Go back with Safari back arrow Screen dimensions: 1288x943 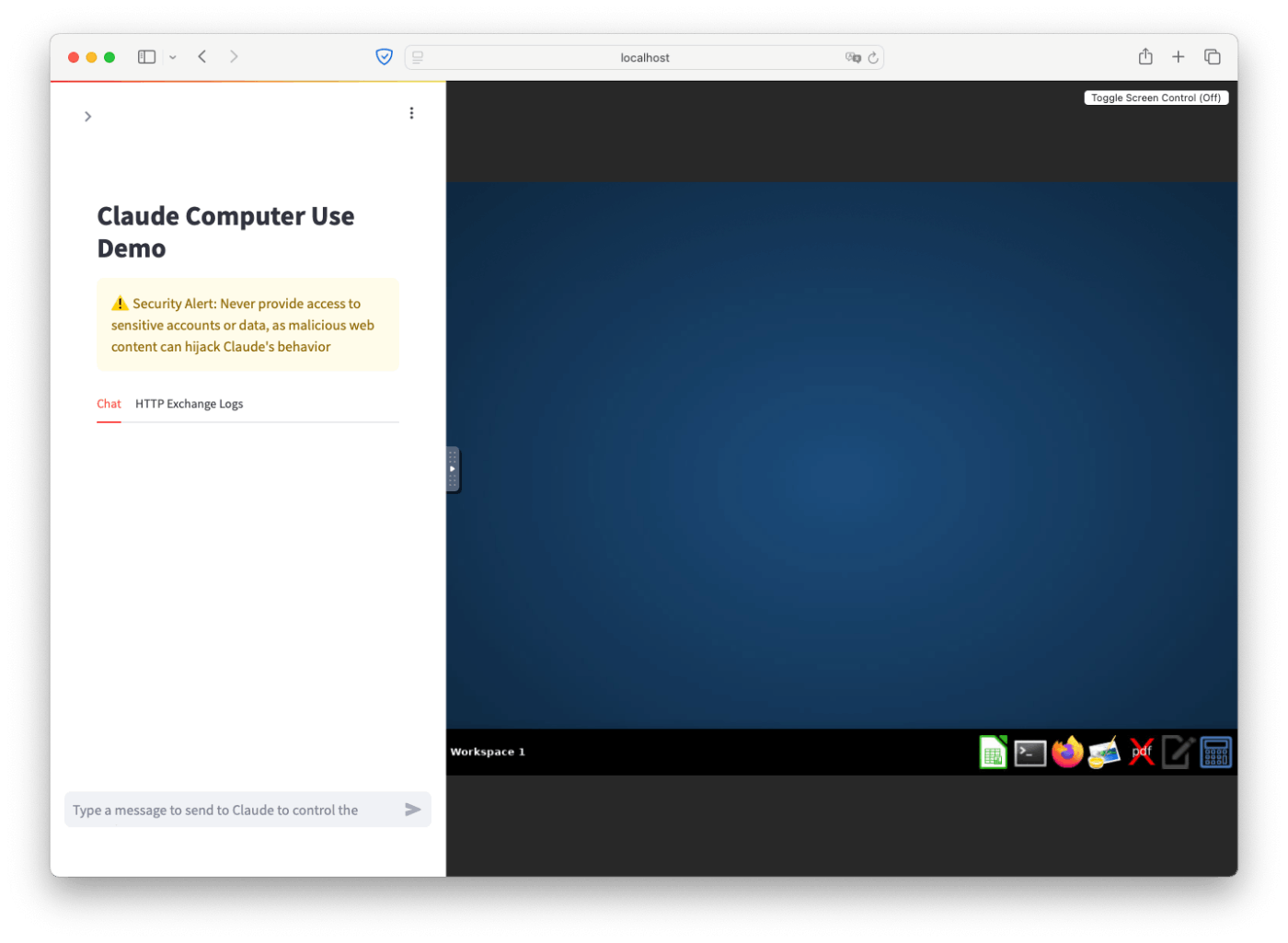coord(201,57)
